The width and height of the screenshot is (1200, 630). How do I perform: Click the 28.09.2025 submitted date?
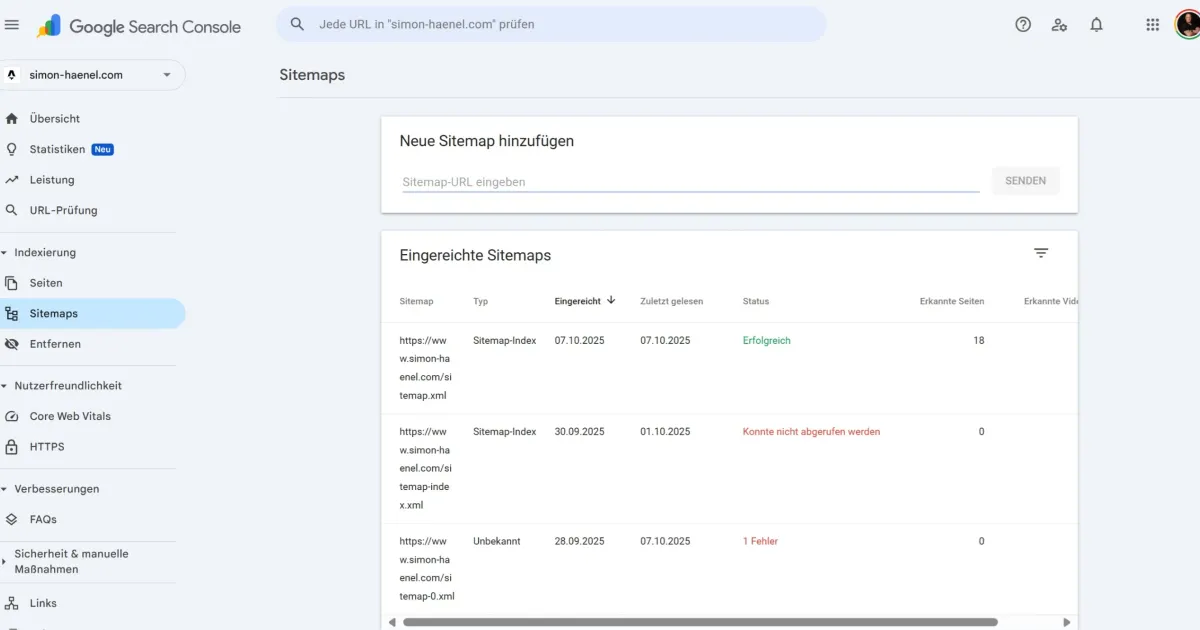[579, 541]
